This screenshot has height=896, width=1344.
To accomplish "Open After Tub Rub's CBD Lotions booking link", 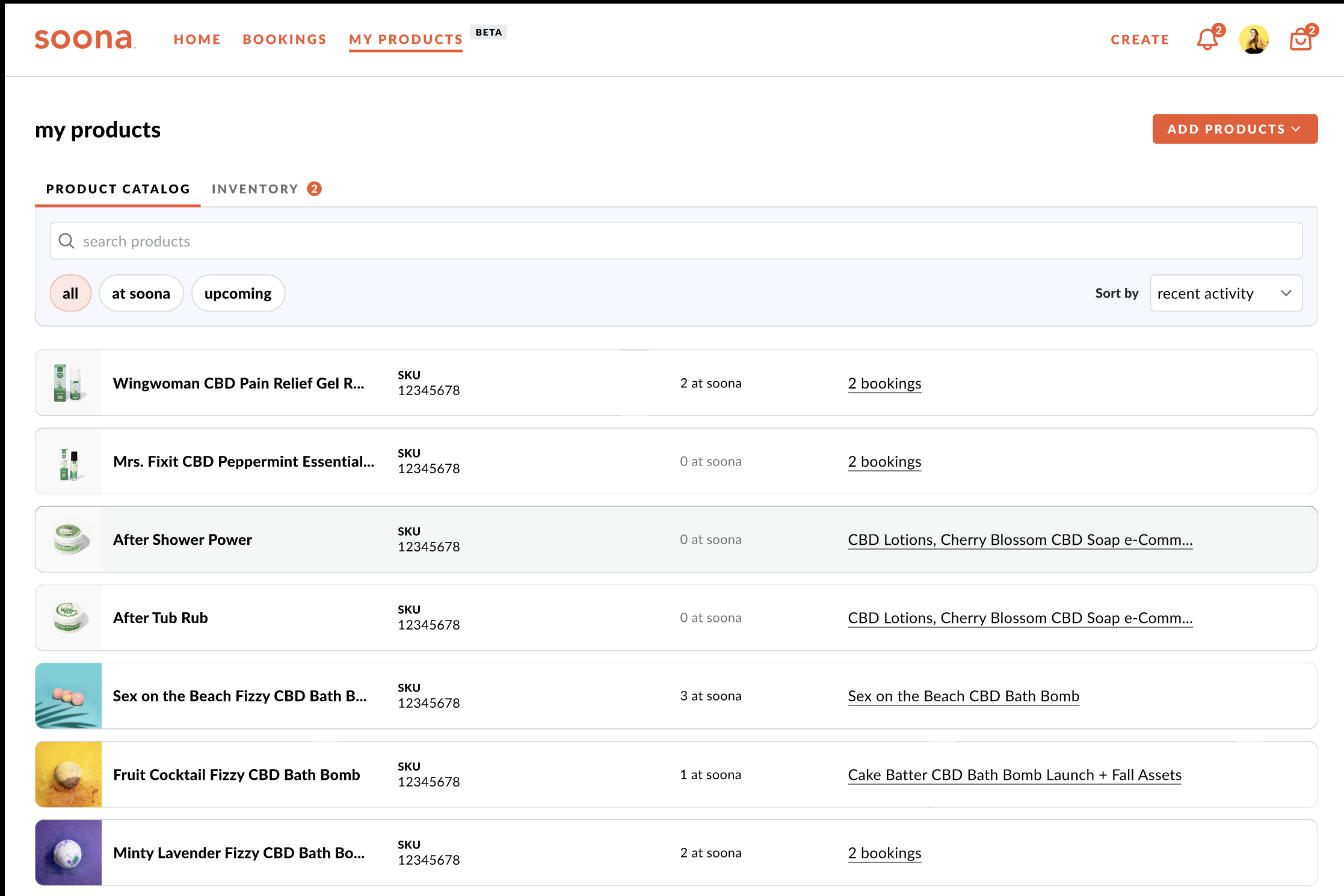I will 1020,618.
